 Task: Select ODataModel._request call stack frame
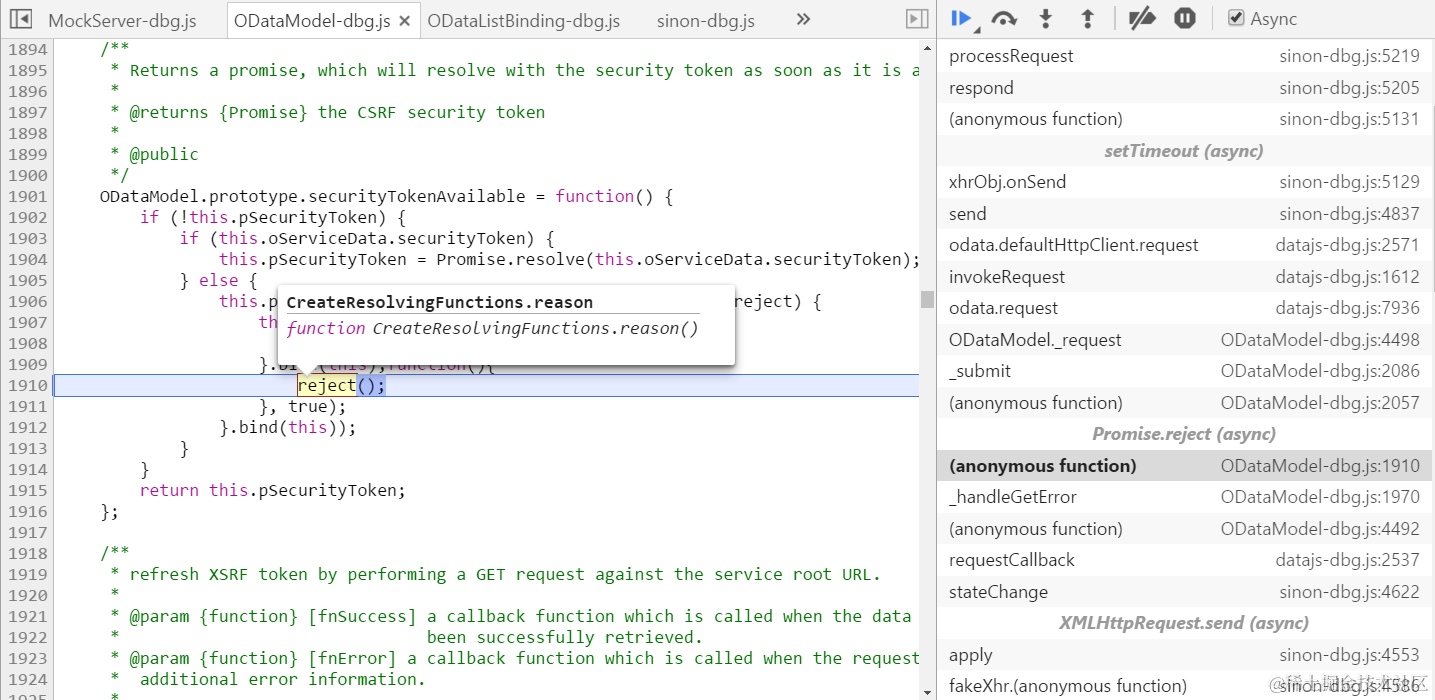click(x=1186, y=340)
